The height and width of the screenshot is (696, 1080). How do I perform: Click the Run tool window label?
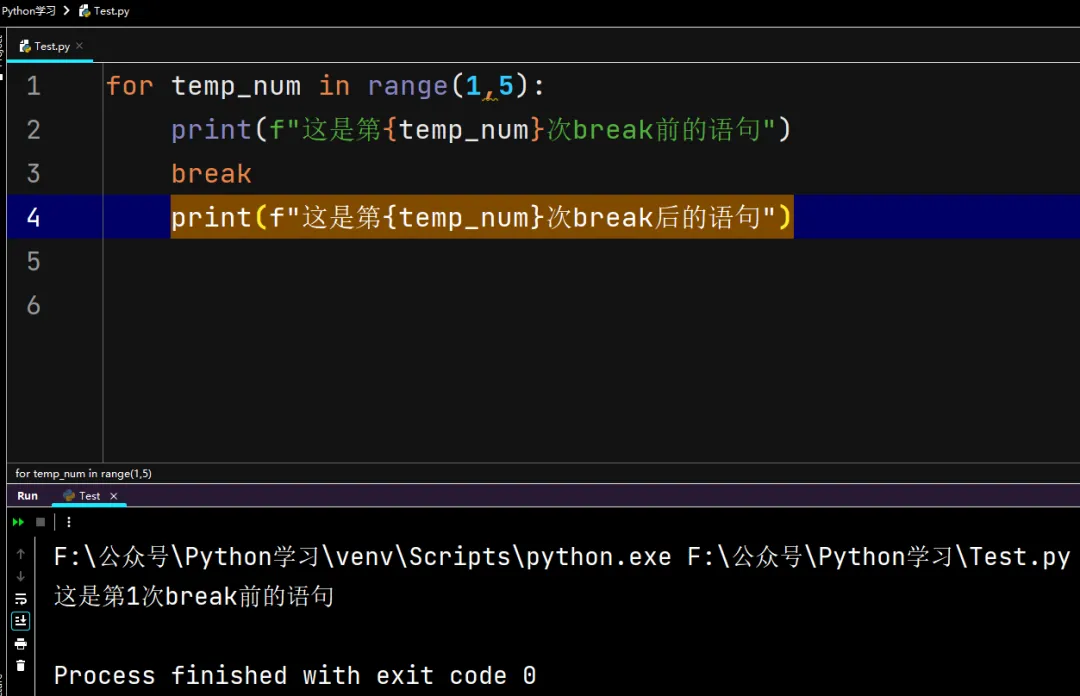point(28,496)
